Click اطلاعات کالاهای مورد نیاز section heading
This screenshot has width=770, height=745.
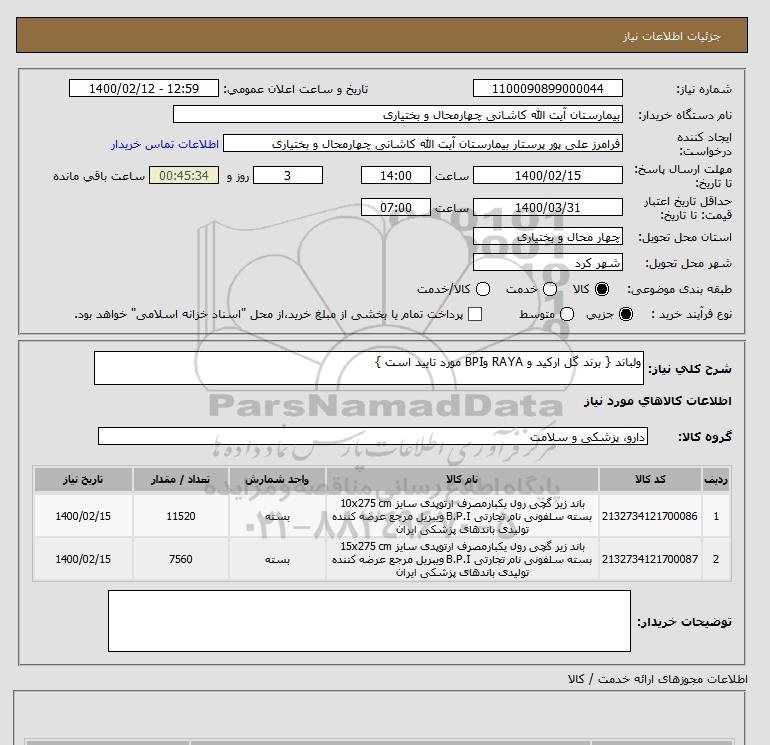pyautogui.click(x=658, y=401)
